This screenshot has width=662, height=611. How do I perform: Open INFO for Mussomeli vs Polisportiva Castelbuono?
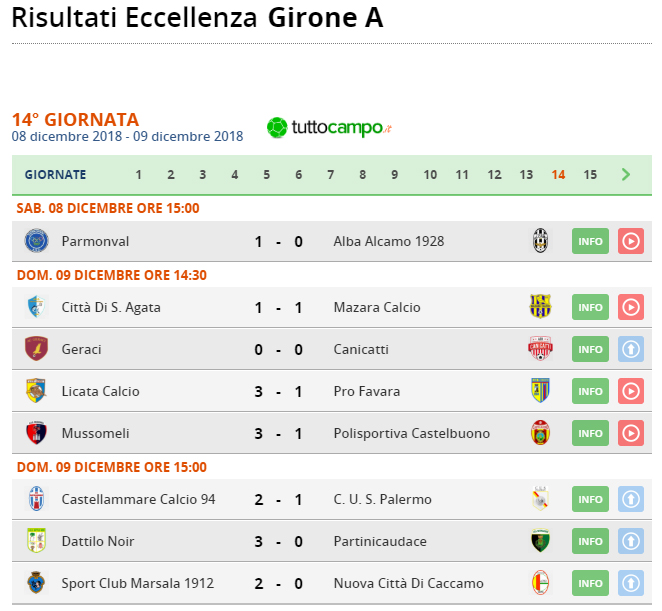590,433
